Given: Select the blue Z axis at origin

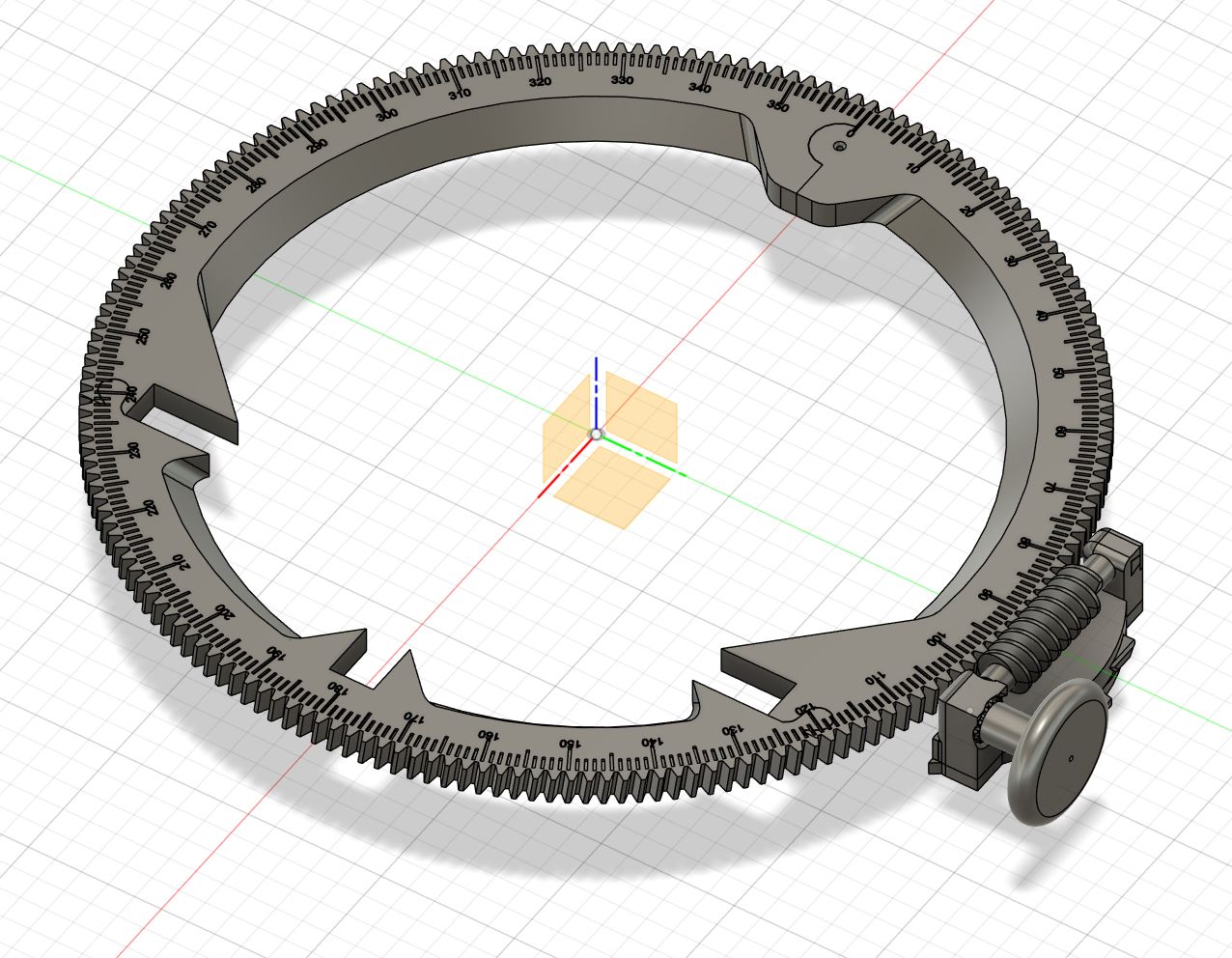Looking at the screenshot, I should pos(597,386).
